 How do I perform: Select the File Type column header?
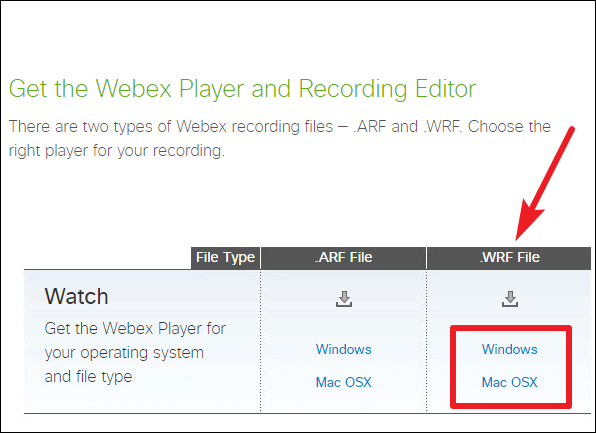pos(225,258)
